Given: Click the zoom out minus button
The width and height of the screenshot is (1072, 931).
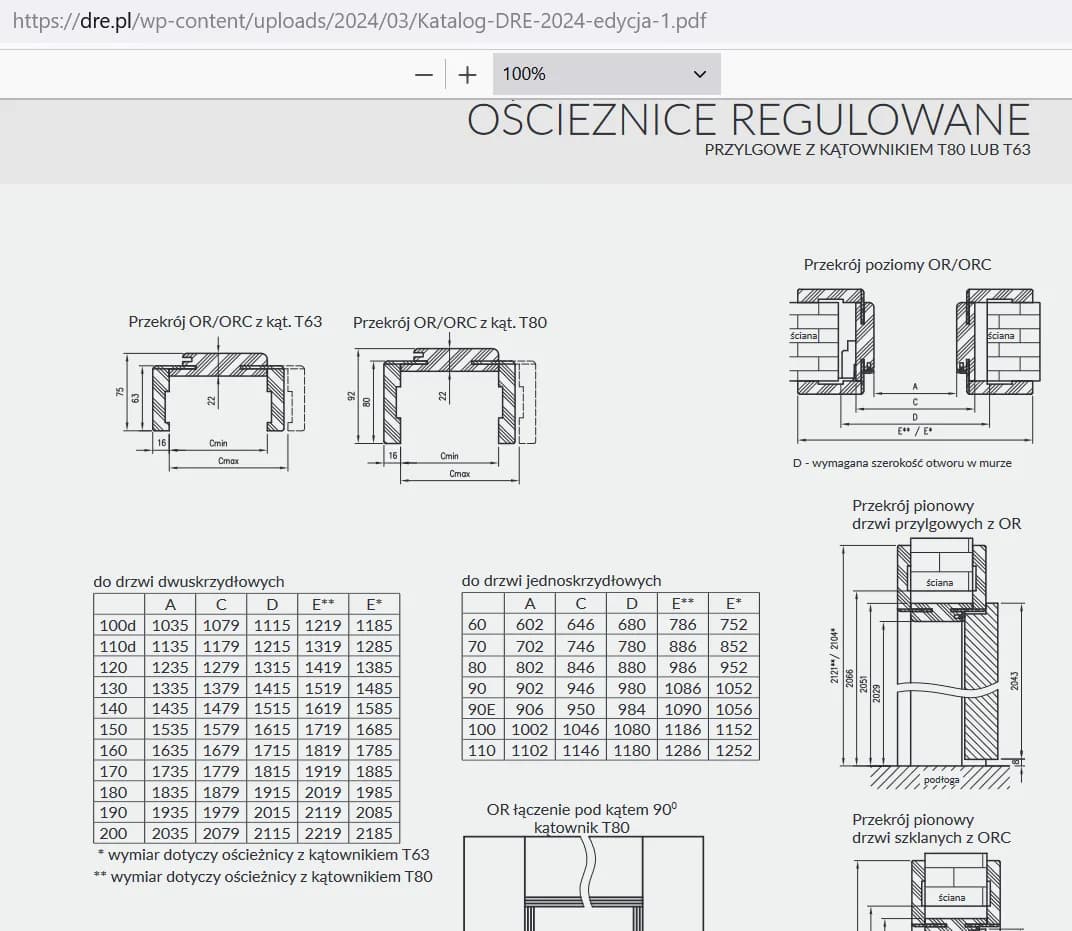Looking at the screenshot, I should [x=424, y=75].
